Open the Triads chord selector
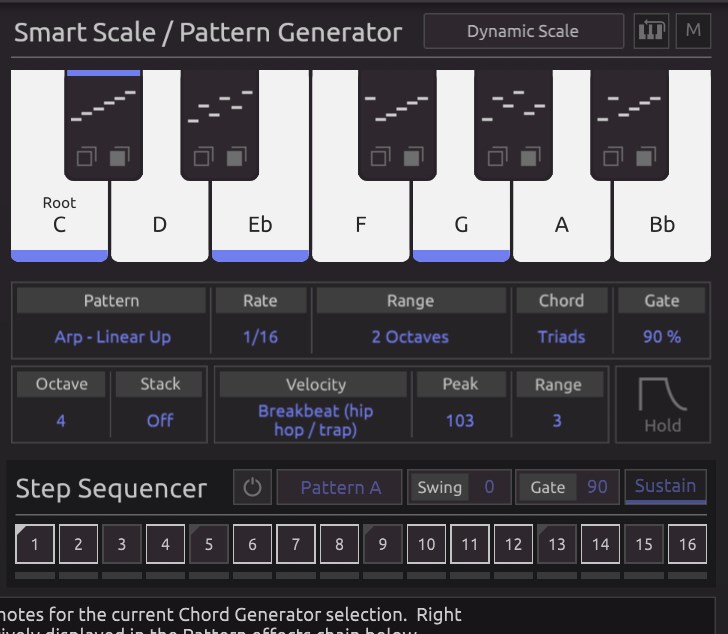The image size is (728, 634). pyautogui.click(x=561, y=337)
